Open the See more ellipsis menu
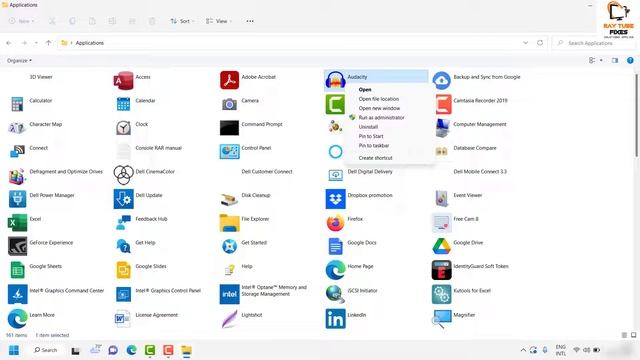The height and width of the screenshot is (360, 640). coord(250,21)
